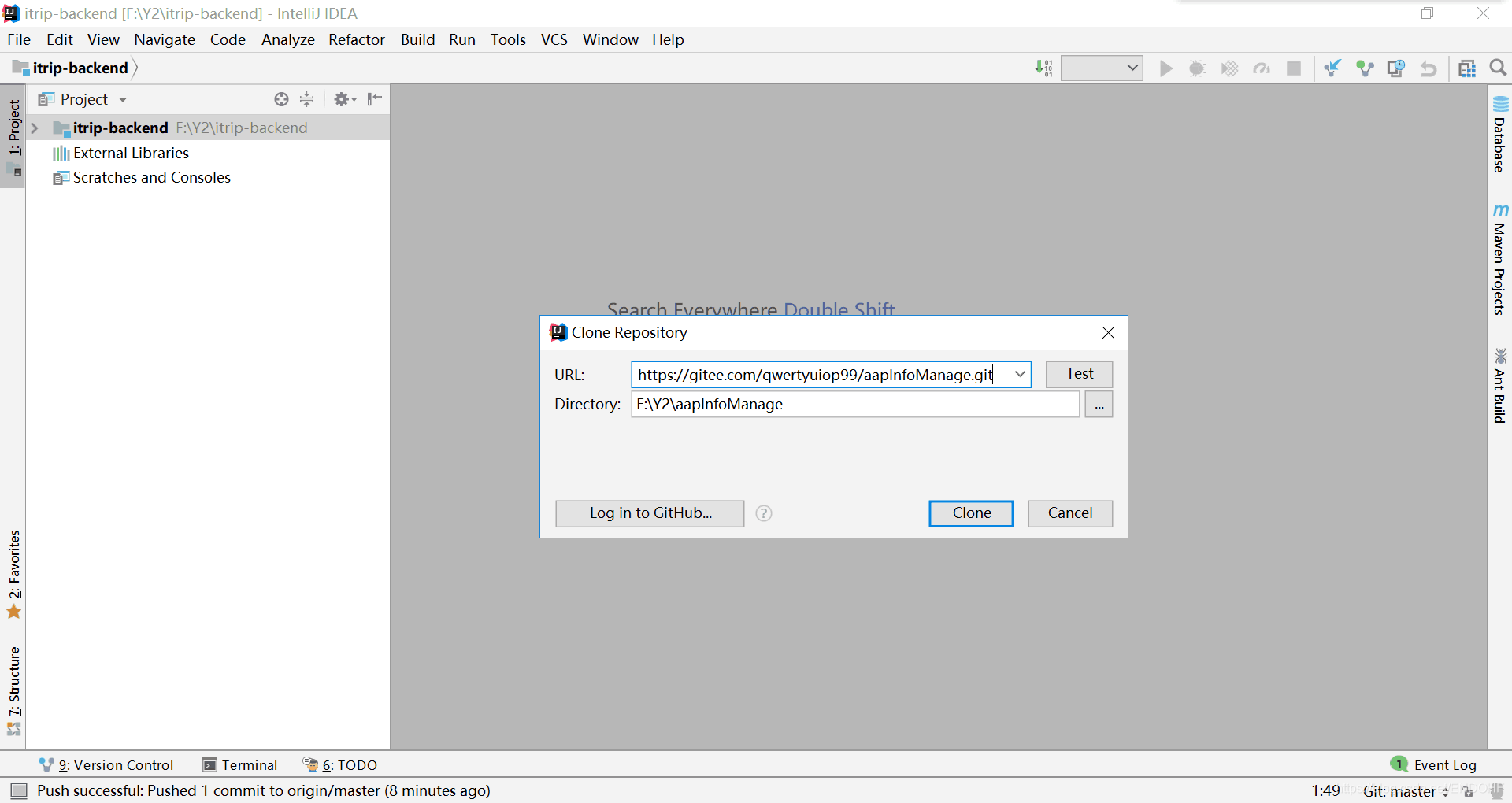Open the Run menu
Image resolution: width=1512 pixels, height=803 pixels.
pyautogui.click(x=462, y=40)
